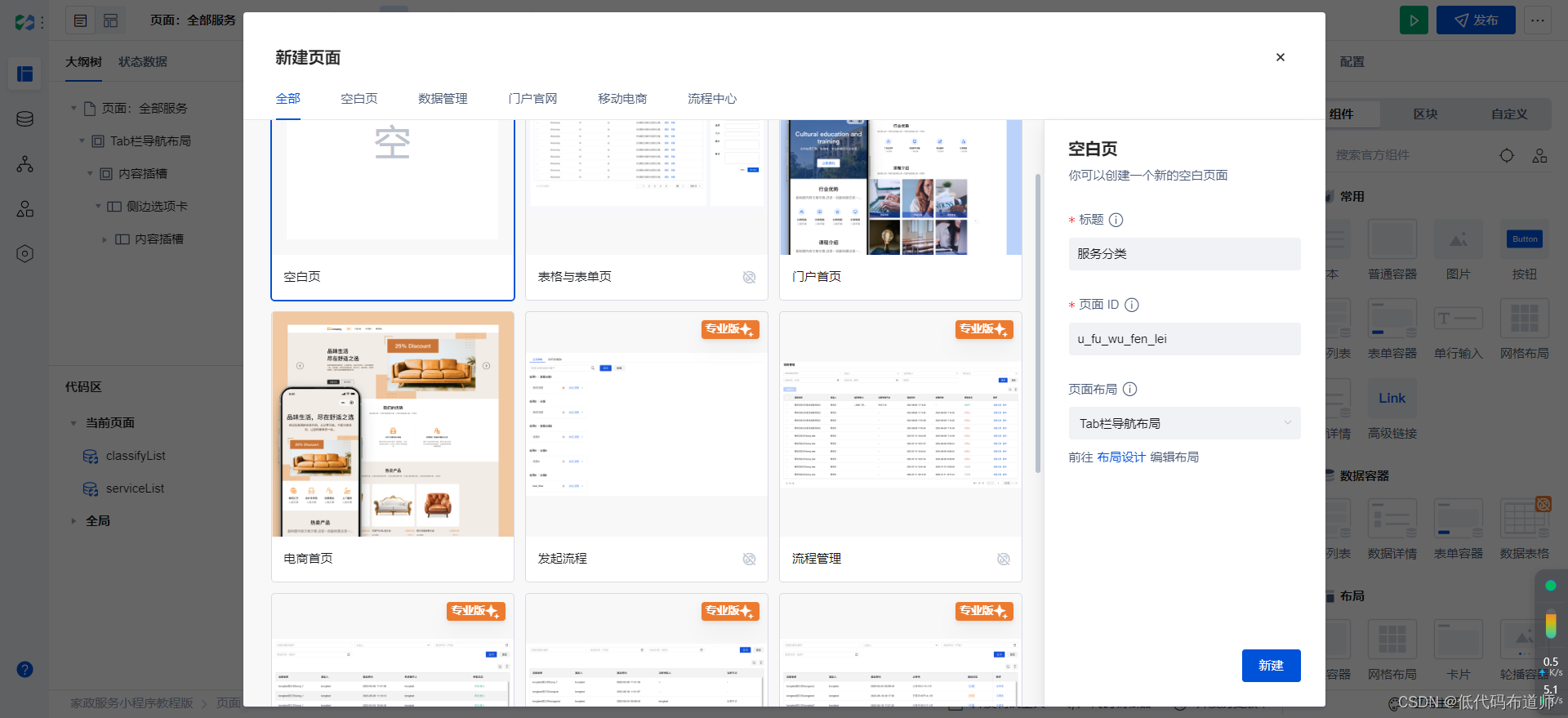The image size is (1568, 718).
Task: Close the 新建页面 dialog
Action: tap(1280, 57)
